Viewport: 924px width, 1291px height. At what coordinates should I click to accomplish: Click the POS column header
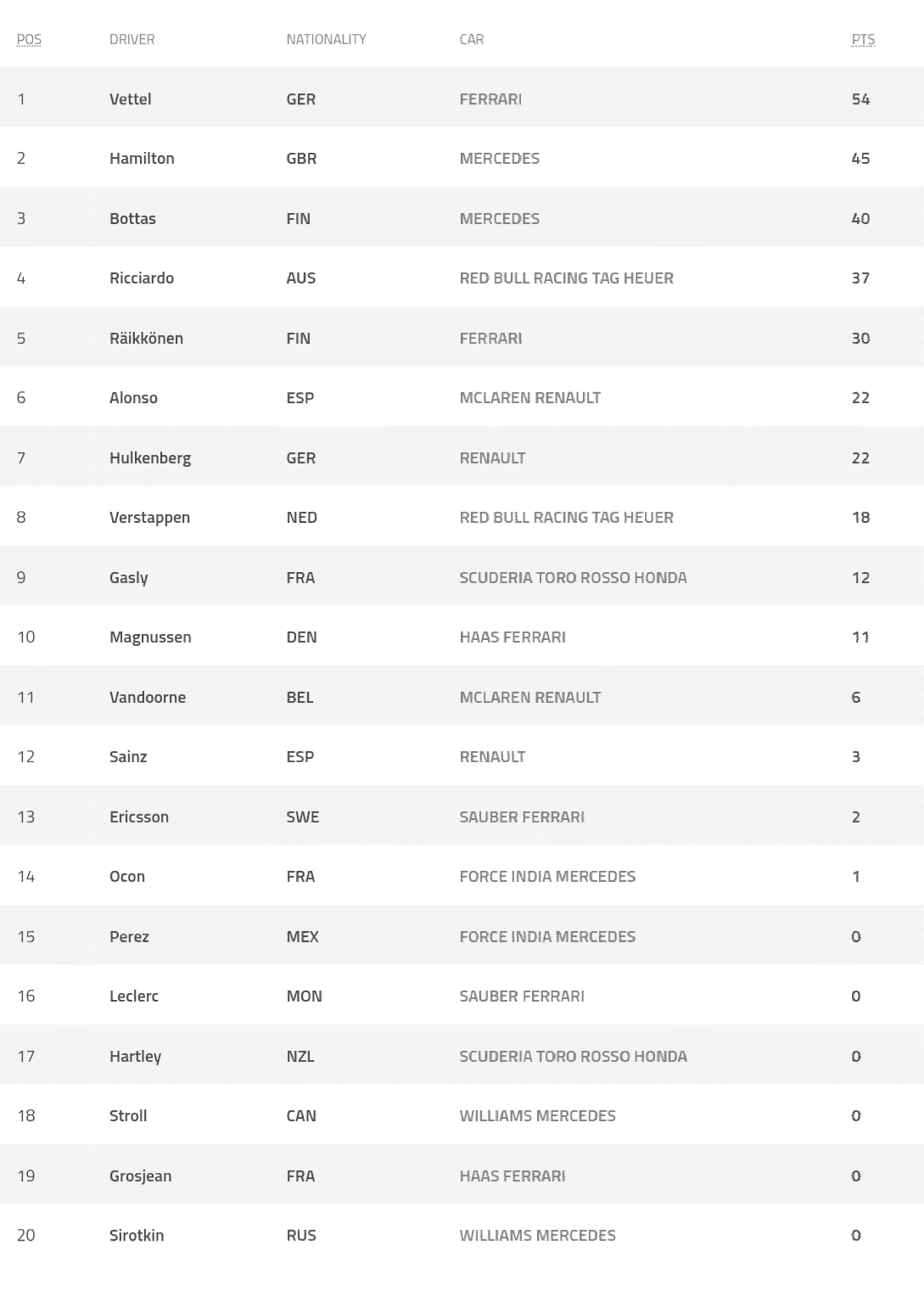click(29, 39)
